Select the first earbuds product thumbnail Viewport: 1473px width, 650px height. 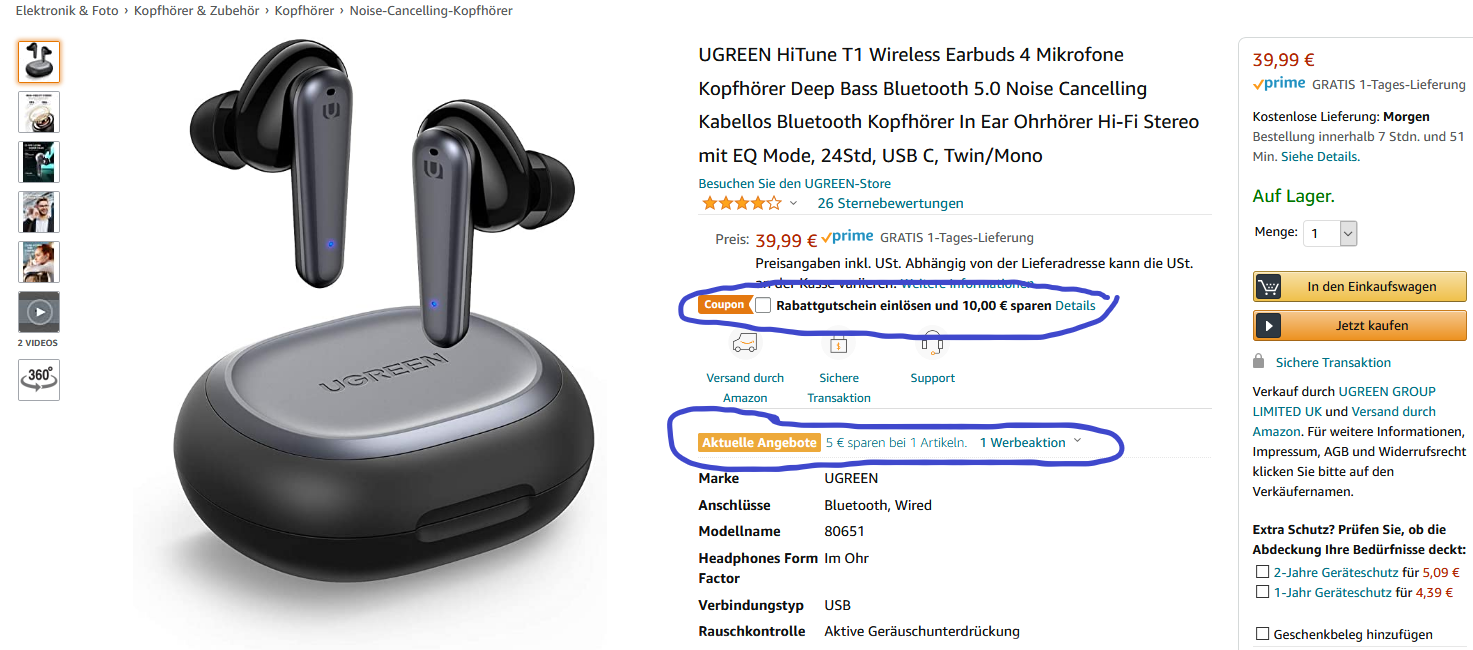pyautogui.click(x=39, y=62)
